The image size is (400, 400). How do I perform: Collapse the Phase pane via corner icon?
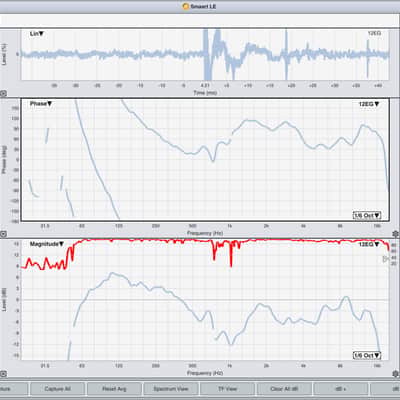pyautogui.click(x=3, y=234)
